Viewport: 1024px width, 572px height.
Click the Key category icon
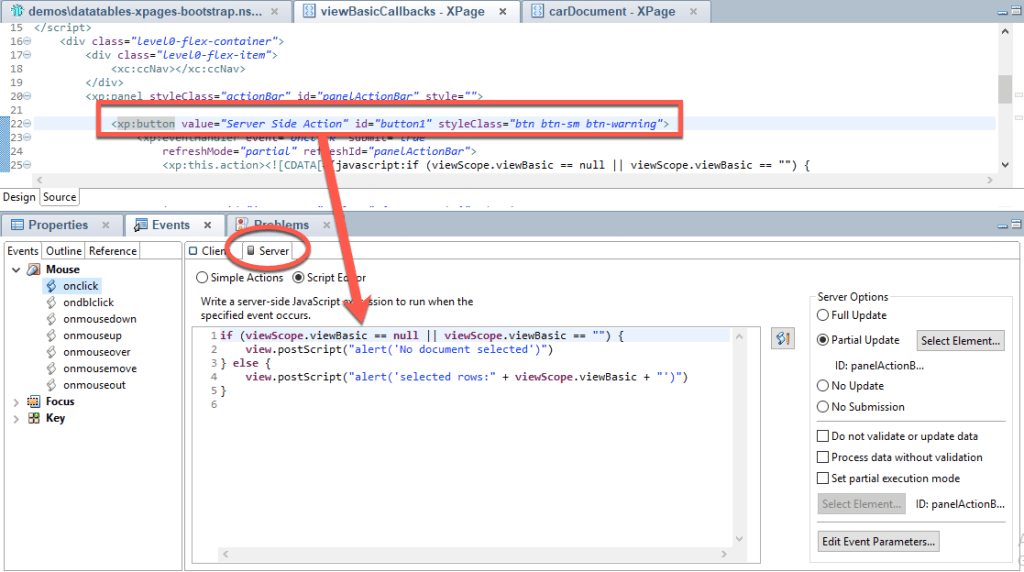pyautogui.click(x=34, y=418)
